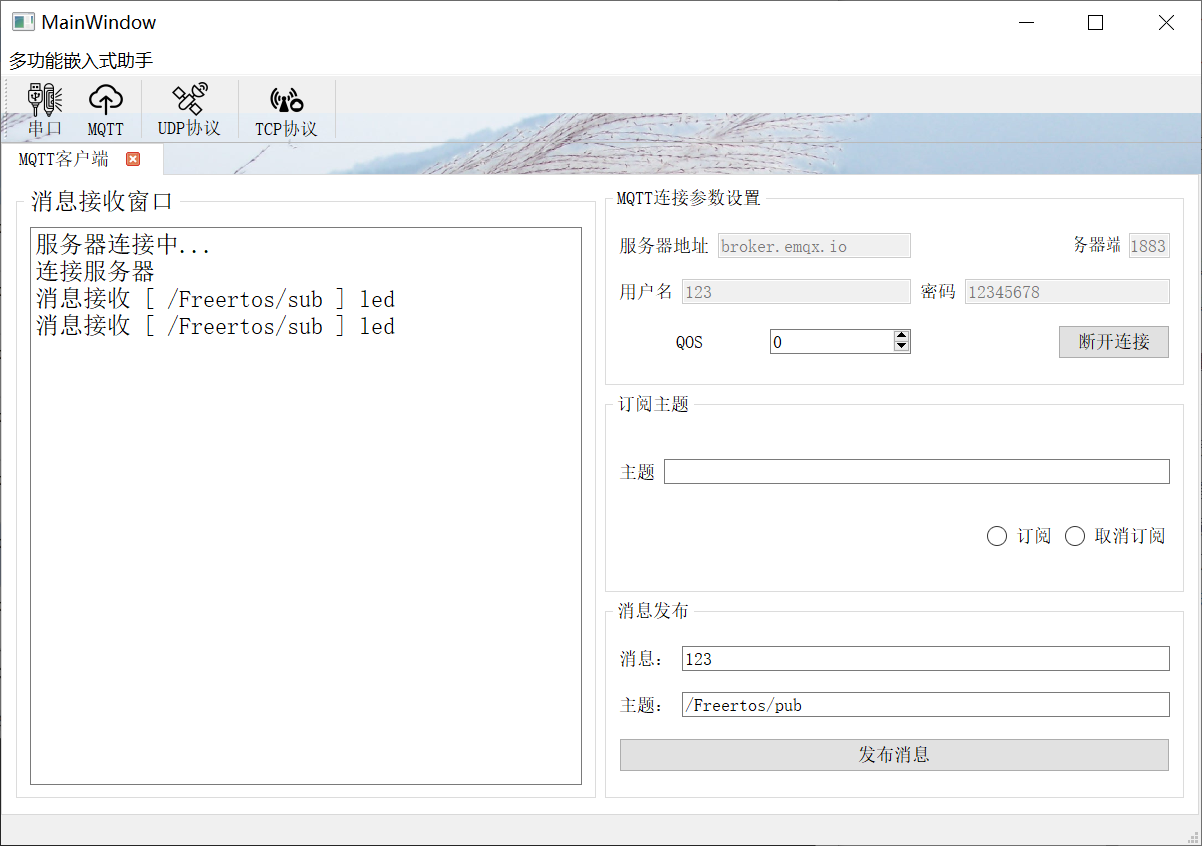The width and height of the screenshot is (1202, 846).
Task: Click the subscribe topic input field
Action: pyautogui.click(x=916, y=471)
